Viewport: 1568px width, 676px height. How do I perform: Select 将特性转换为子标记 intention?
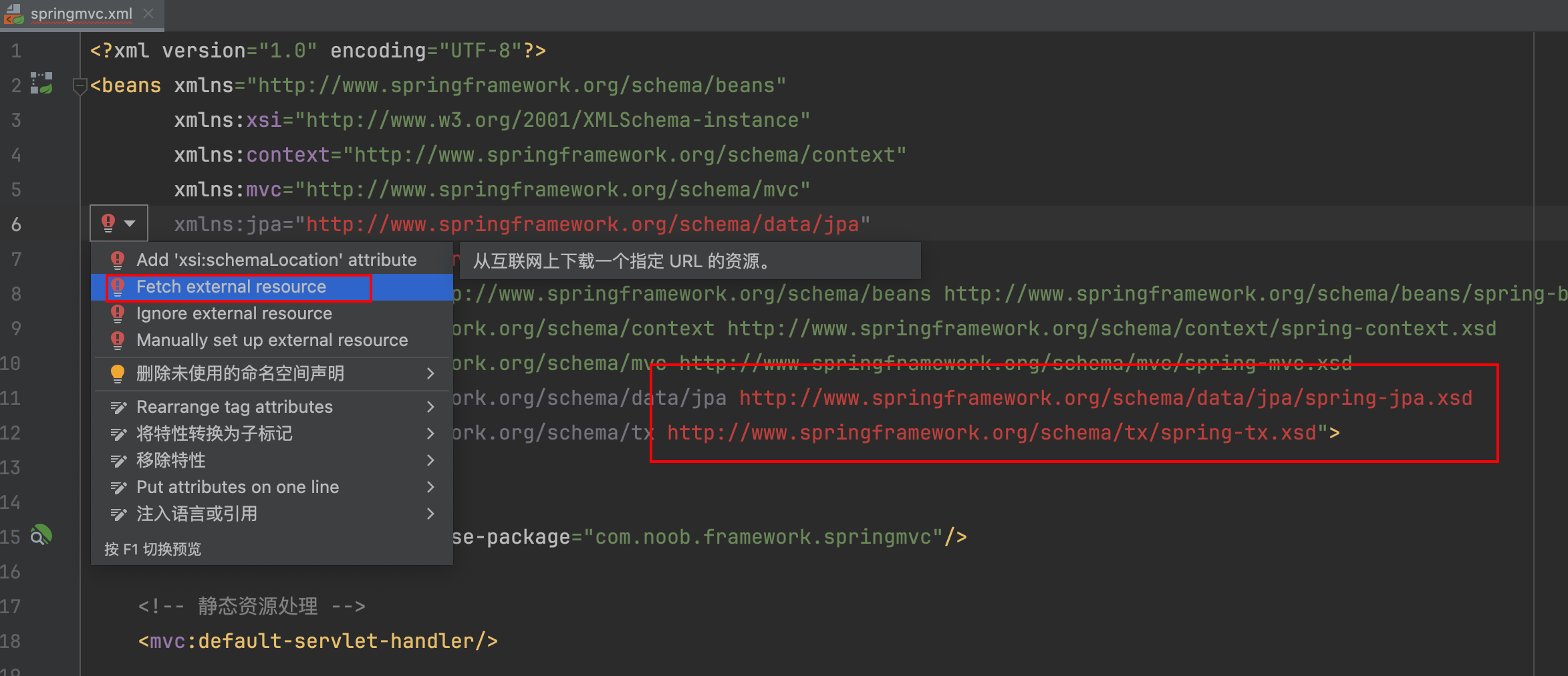[272, 434]
